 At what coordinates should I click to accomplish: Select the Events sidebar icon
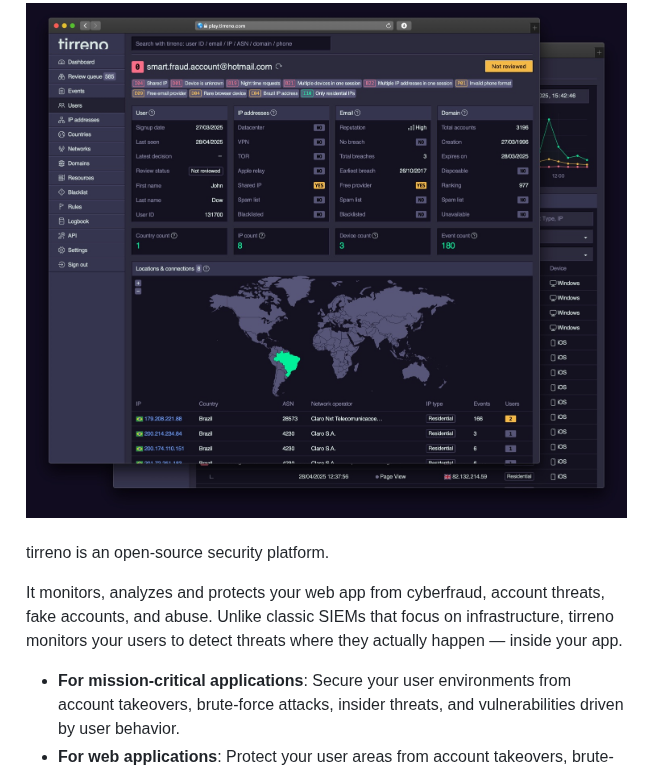[x=61, y=91]
